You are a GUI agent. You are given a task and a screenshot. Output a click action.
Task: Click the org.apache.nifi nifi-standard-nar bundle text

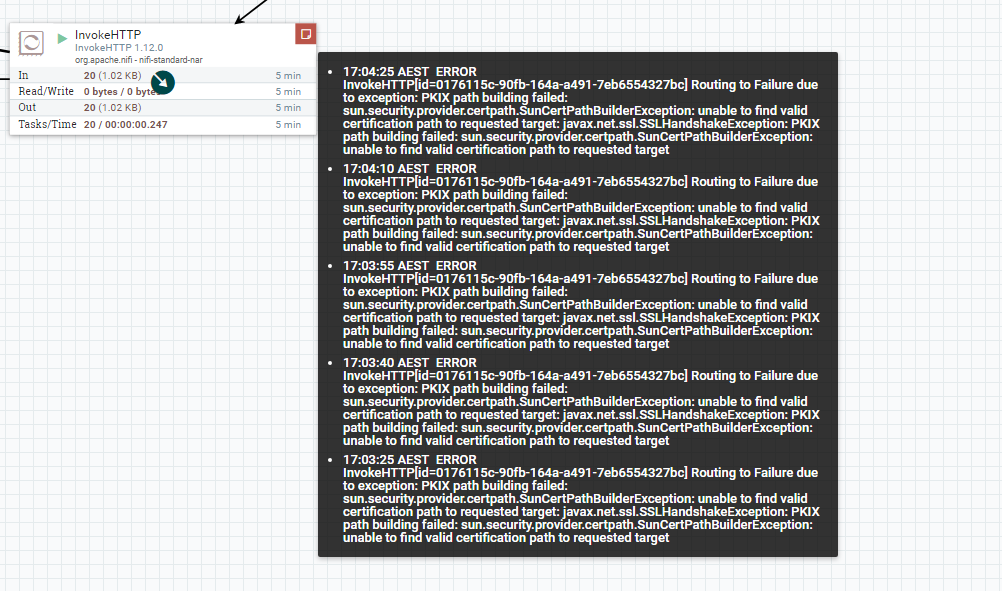(139, 60)
